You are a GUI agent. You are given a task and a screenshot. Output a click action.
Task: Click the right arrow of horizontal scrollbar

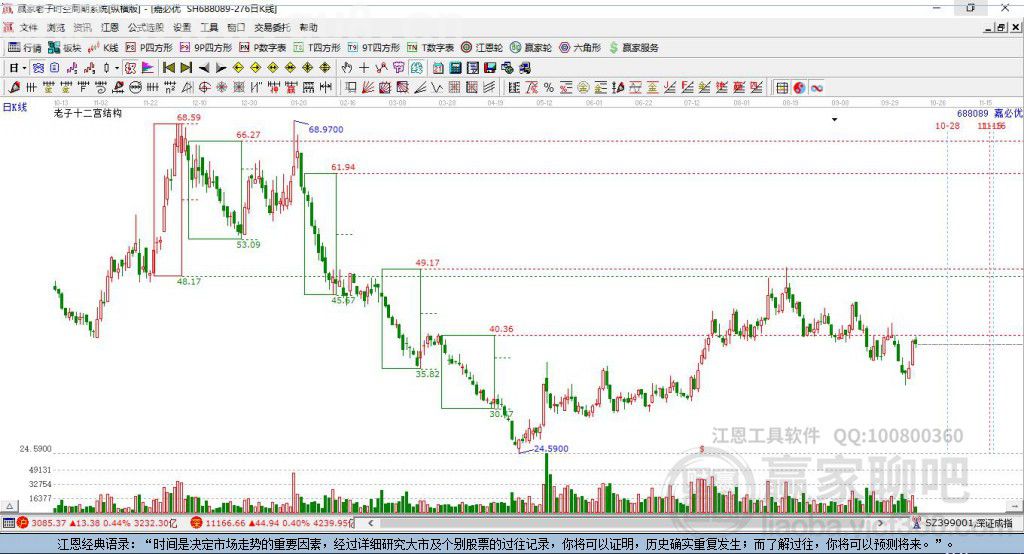881,523
